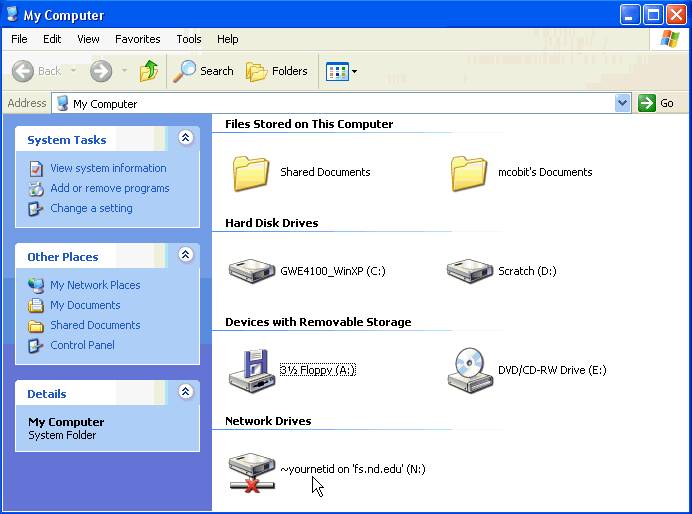The width and height of the screenshot is (692, 514).
Task: Expand the Address bar dropdown list
Action: click(623, 103)
